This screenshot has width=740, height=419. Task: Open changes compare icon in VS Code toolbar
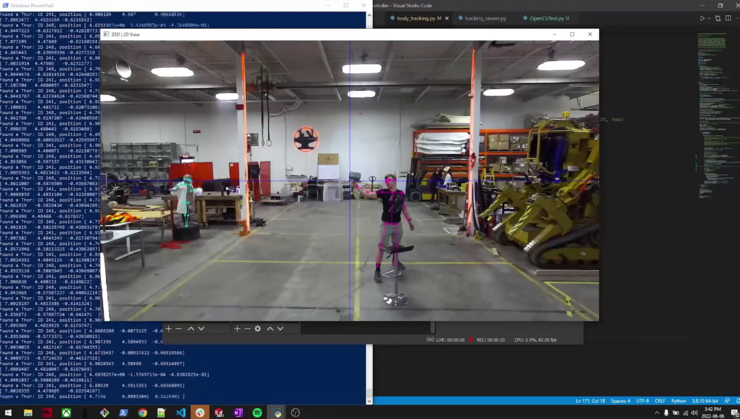point(718,18)
